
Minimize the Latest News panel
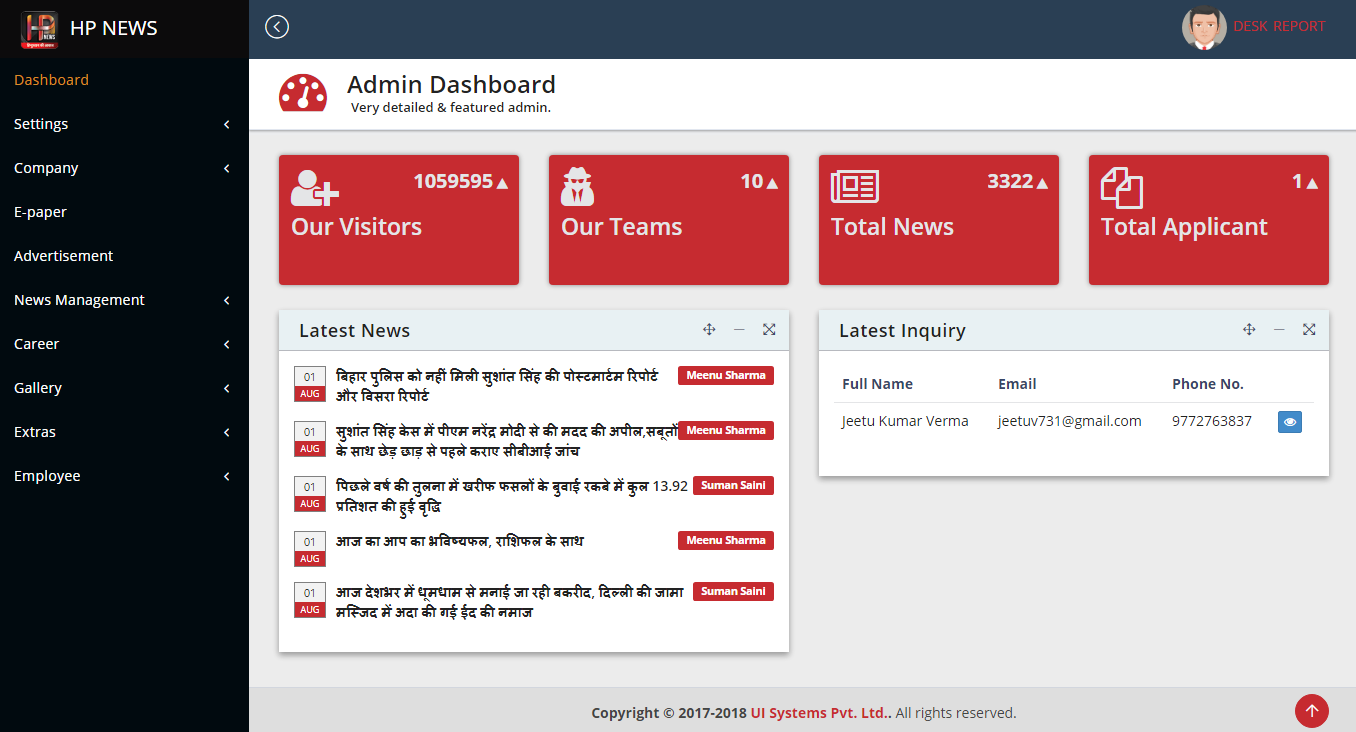pyautogui.click(x=739, y=330)
